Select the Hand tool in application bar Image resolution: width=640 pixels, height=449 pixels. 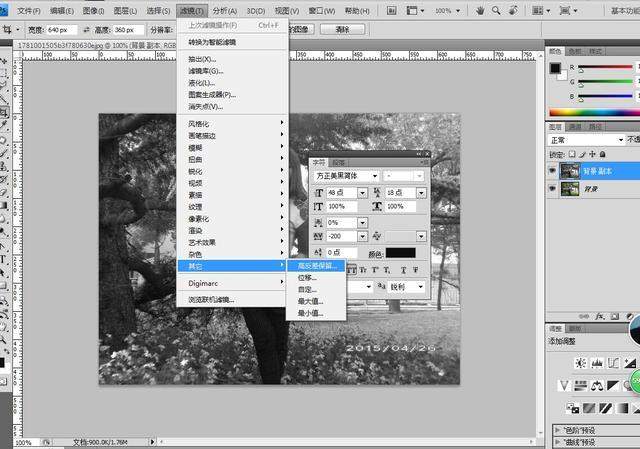coord(480,11)
